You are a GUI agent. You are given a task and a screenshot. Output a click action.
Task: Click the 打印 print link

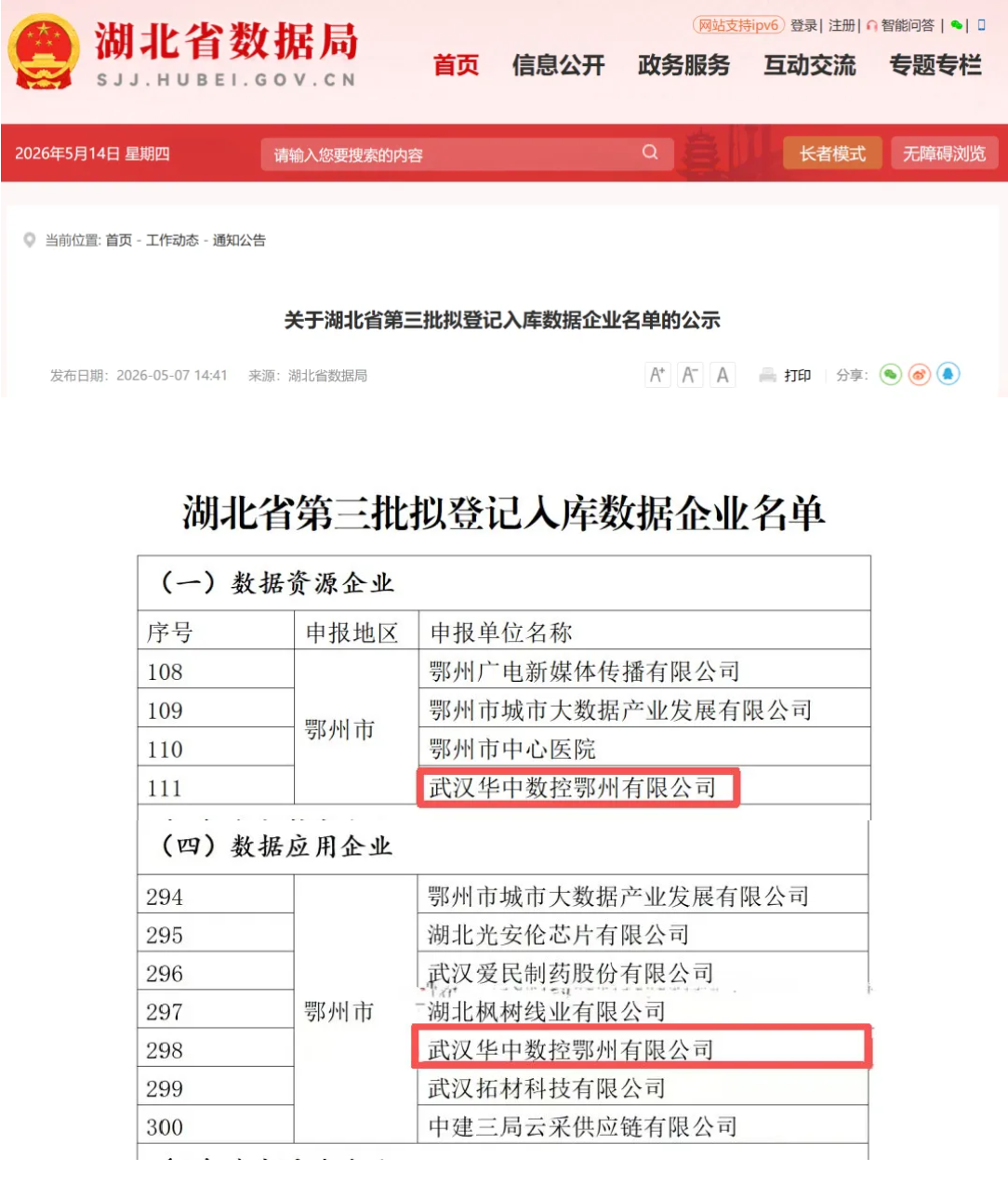pyautogui.click(x=797, y=375)
